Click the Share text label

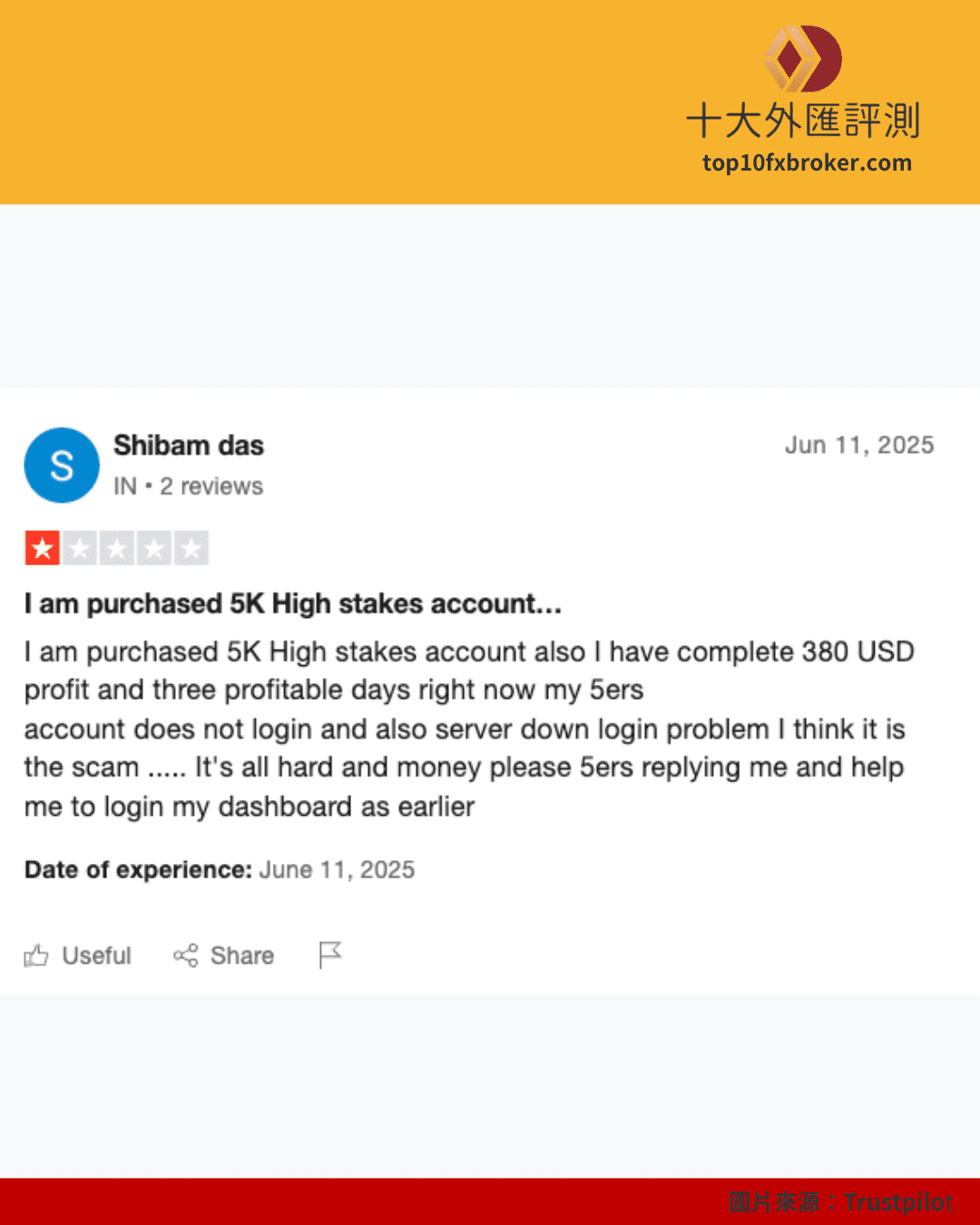[x=242, y=955]
